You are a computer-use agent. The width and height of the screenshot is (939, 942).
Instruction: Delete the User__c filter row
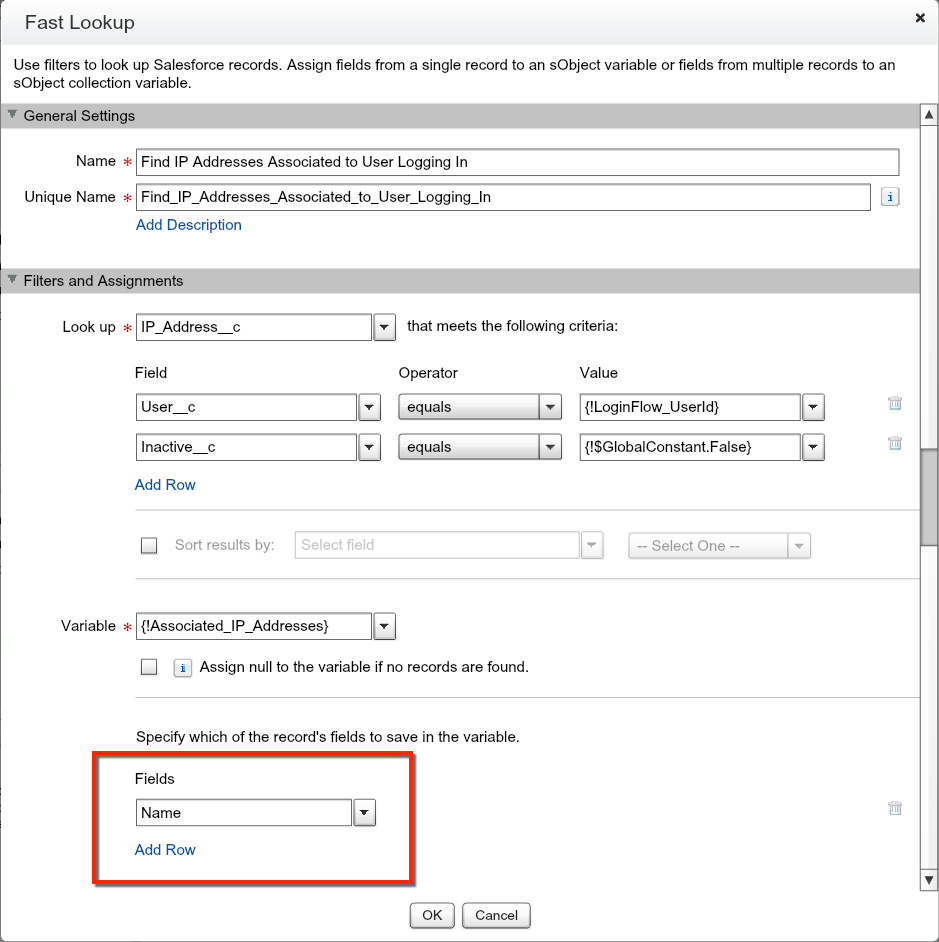click(895, 404)
